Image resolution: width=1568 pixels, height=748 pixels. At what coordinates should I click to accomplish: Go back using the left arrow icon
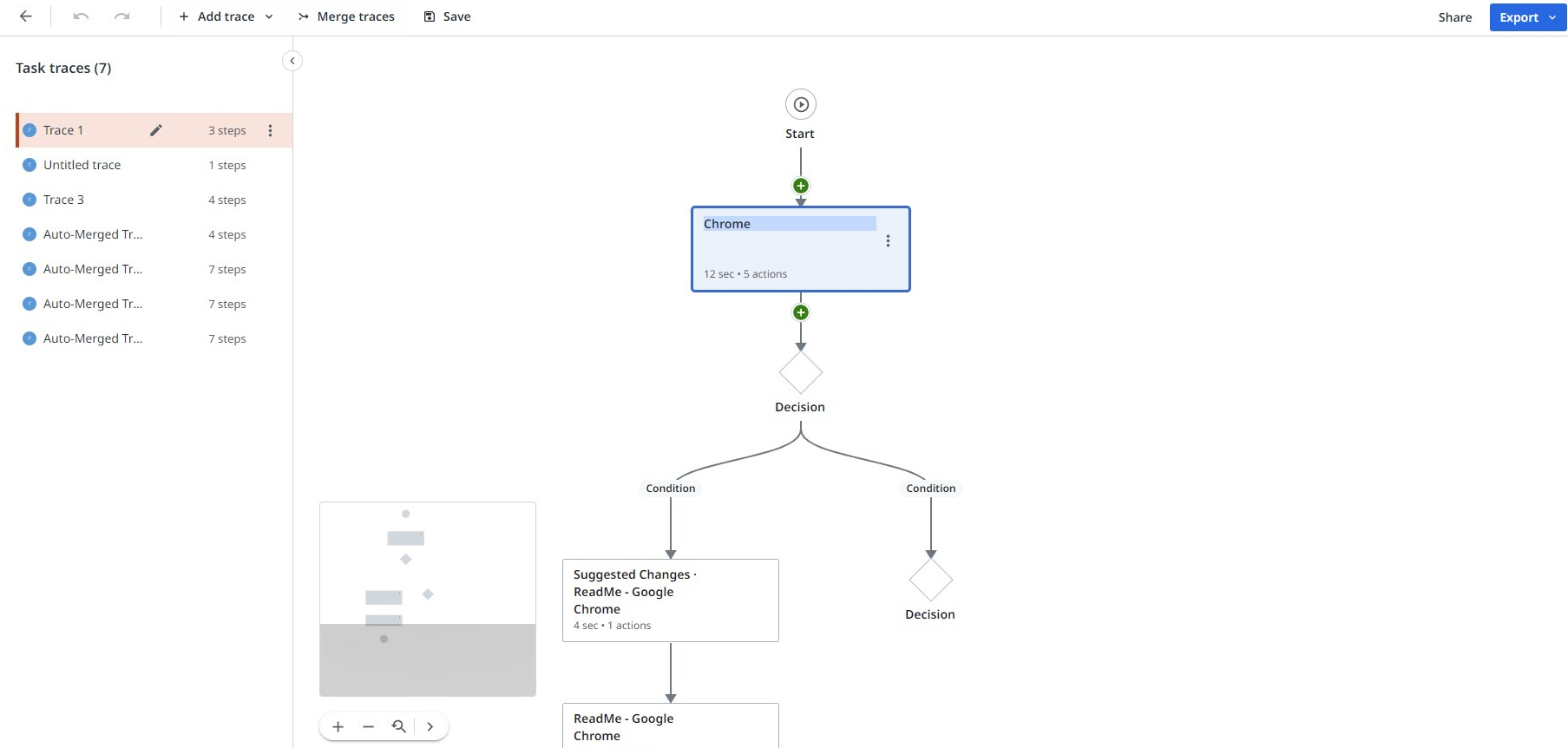pyautogui.click(x=26, y=16)
